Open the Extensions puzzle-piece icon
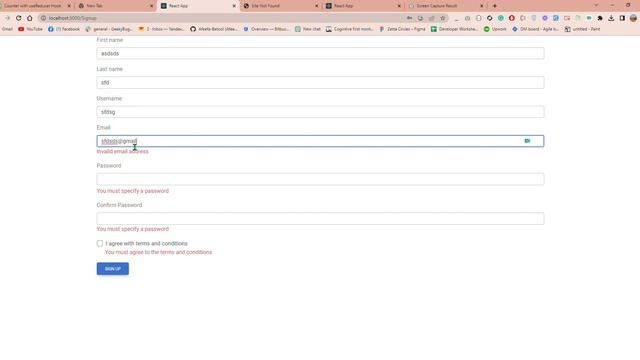Screen dimensions: 640x360 600,18
